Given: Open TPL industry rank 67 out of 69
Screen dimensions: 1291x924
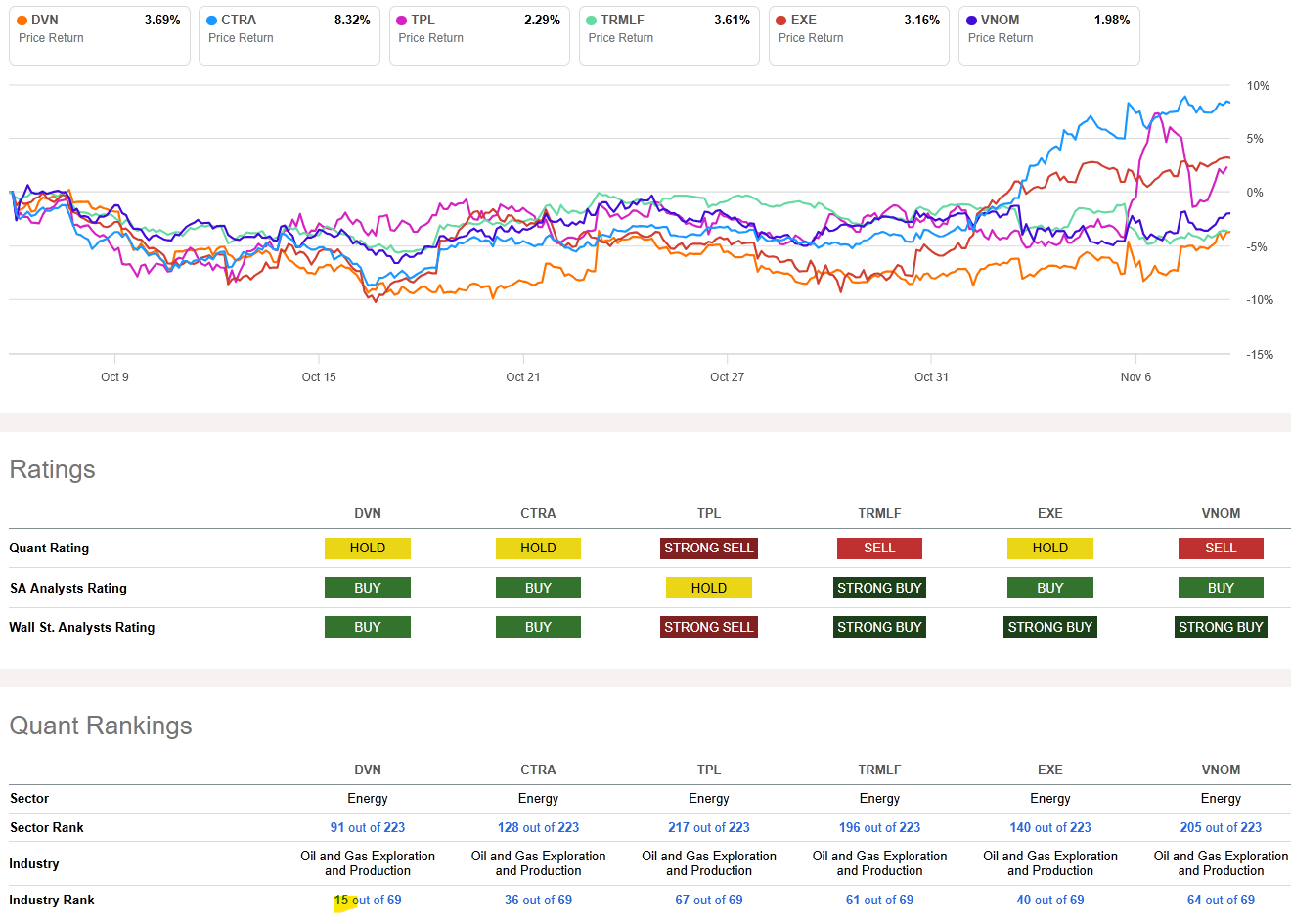Looking at the screenshot, I should tap(709, 900).
